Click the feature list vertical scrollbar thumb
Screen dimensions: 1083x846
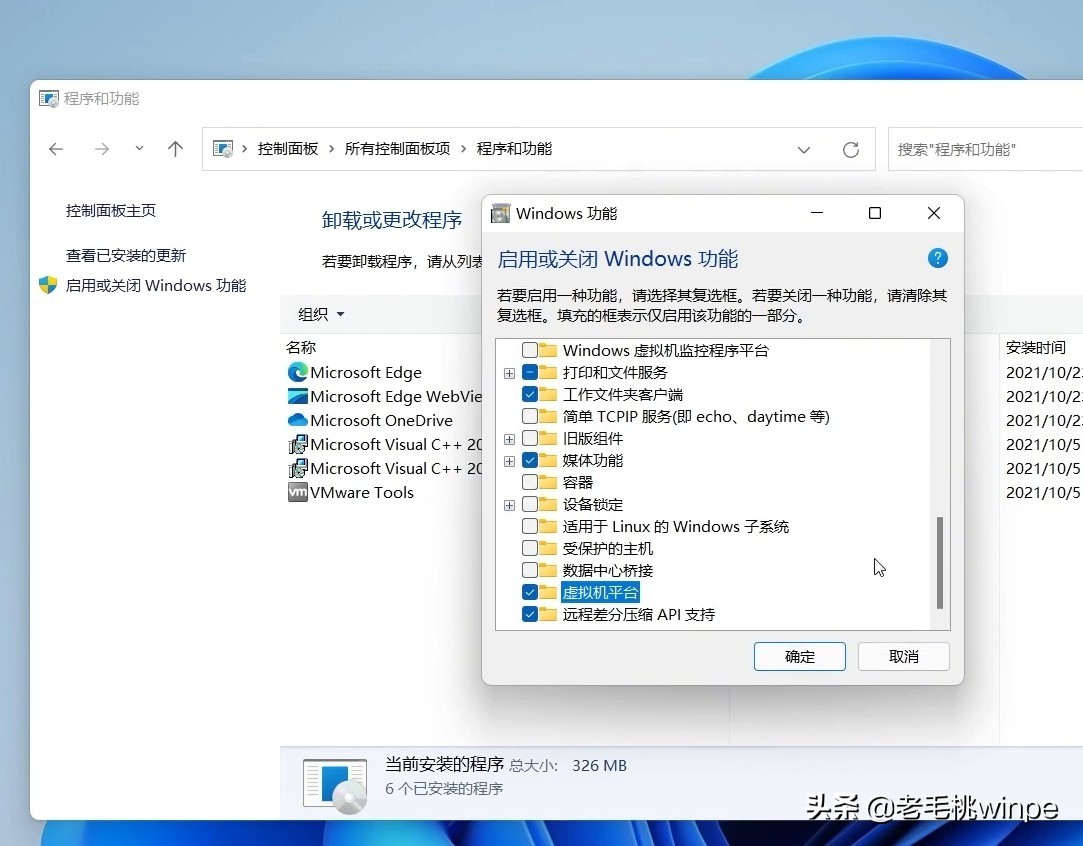939,563
